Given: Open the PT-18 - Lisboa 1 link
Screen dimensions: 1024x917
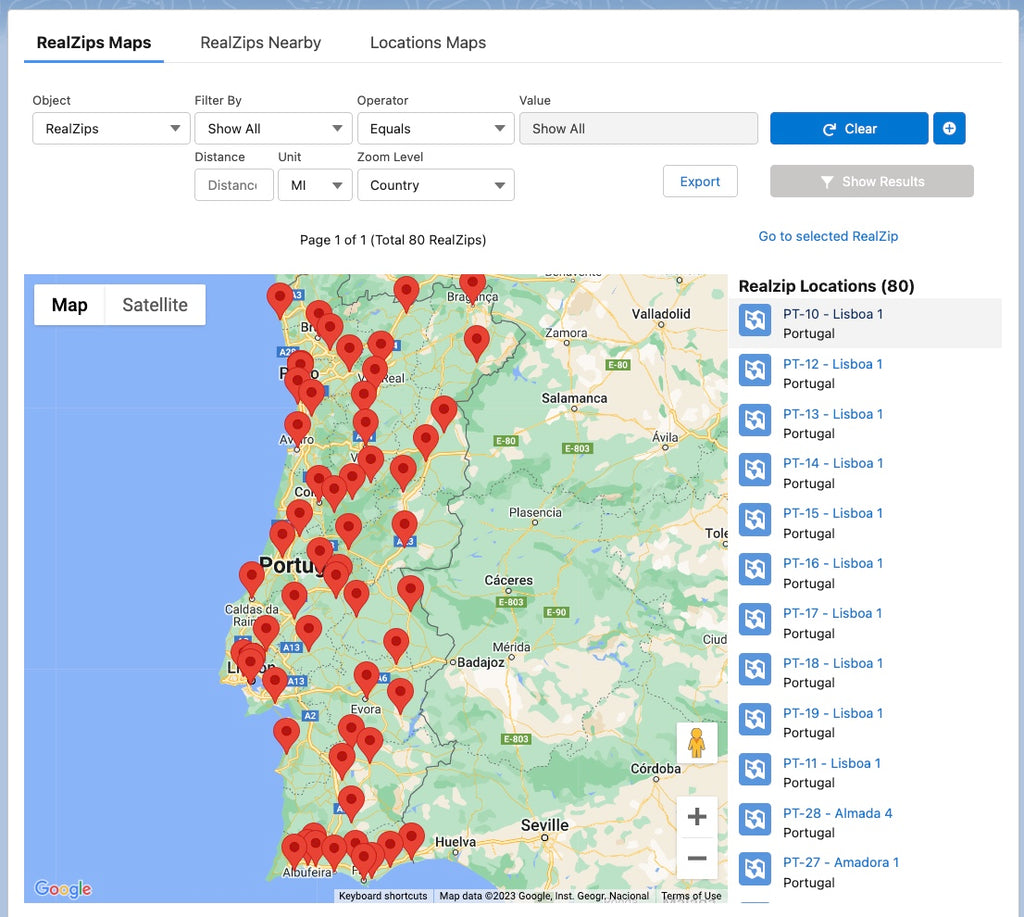Looking at the screenshot, I should coord(833,664).
